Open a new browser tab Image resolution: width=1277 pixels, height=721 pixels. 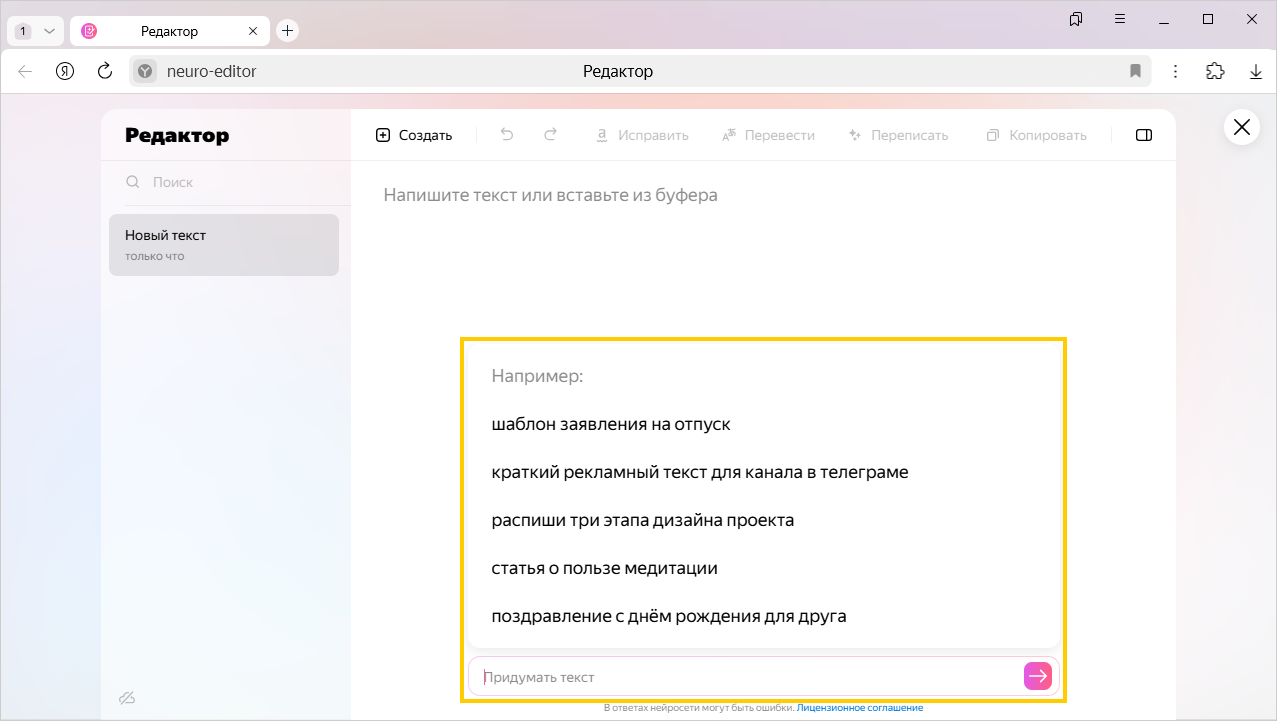coord(288,31)
